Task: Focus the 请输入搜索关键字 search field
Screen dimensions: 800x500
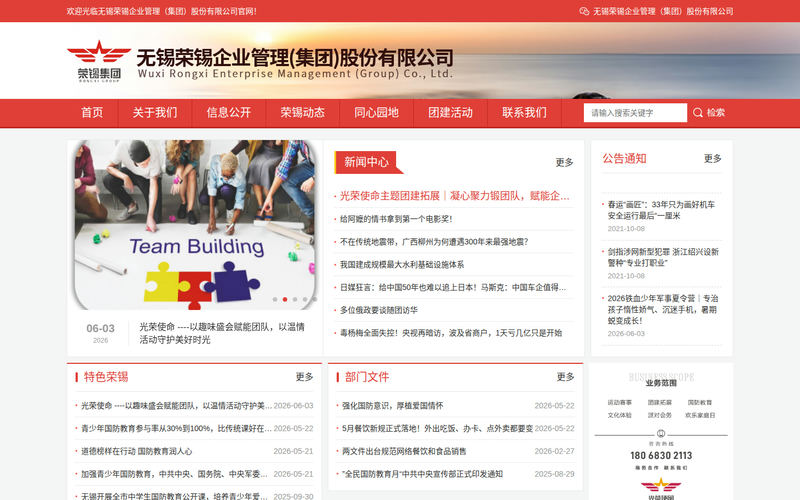Action: click(635, 113)
